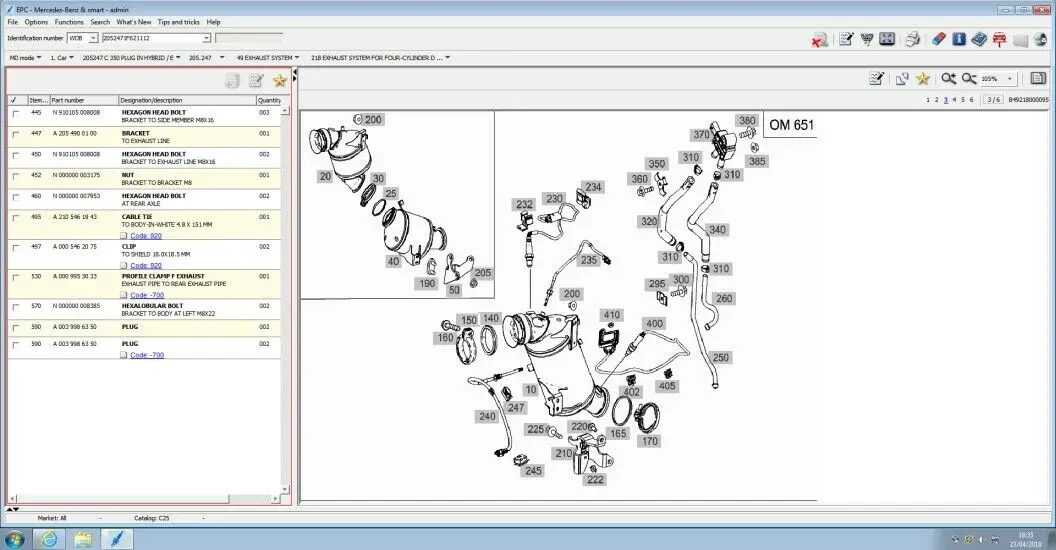Open the File menu
1056x550 pixels.
click(x=12, y=22)
